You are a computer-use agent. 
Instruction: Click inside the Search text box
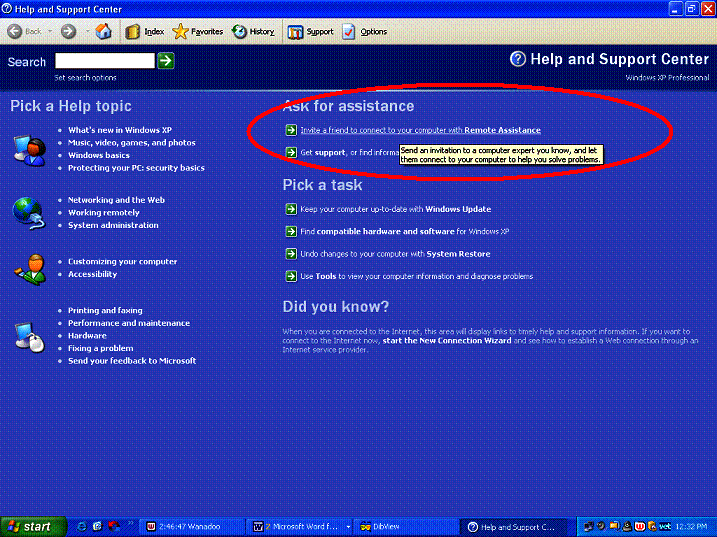104,61
